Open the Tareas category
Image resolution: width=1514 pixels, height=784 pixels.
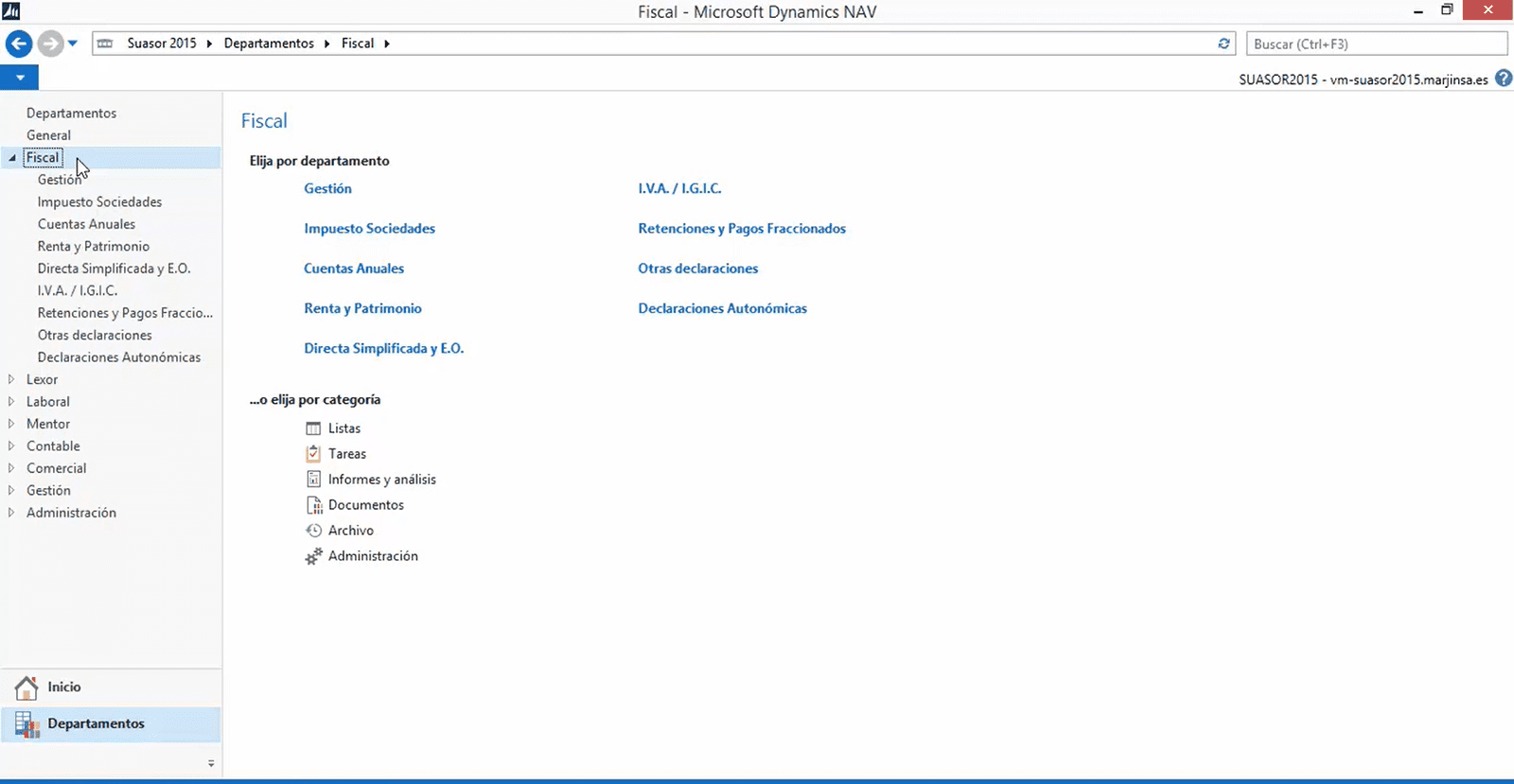[x=347, y=454]
